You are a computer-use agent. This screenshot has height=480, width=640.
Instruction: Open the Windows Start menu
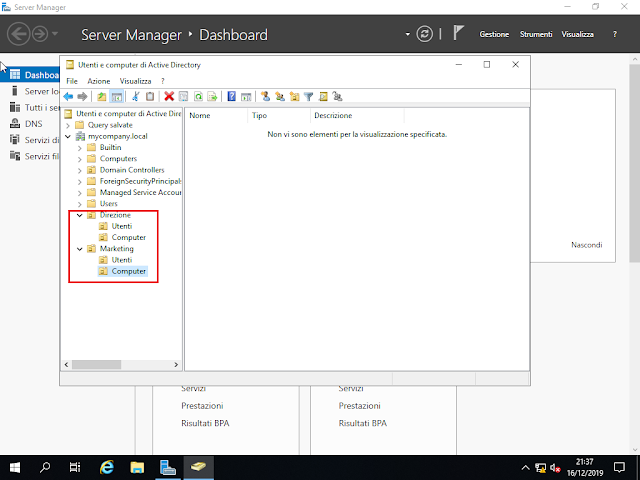15,467
